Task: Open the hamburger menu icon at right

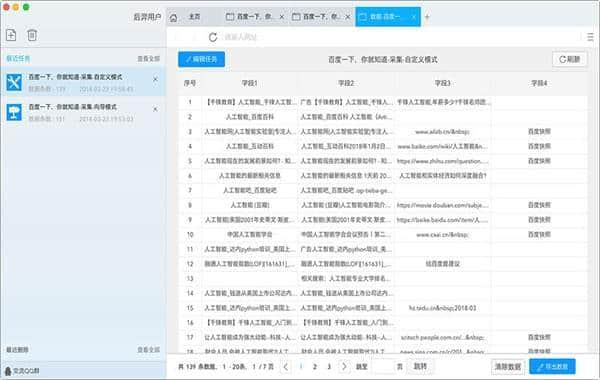Action: pos(590,37)
